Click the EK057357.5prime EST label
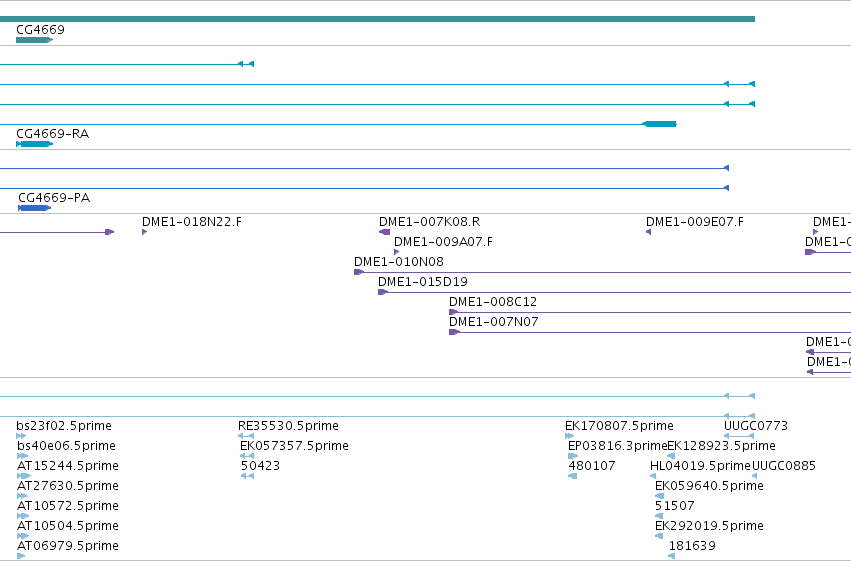851x561 pixels. pos(294,446)
